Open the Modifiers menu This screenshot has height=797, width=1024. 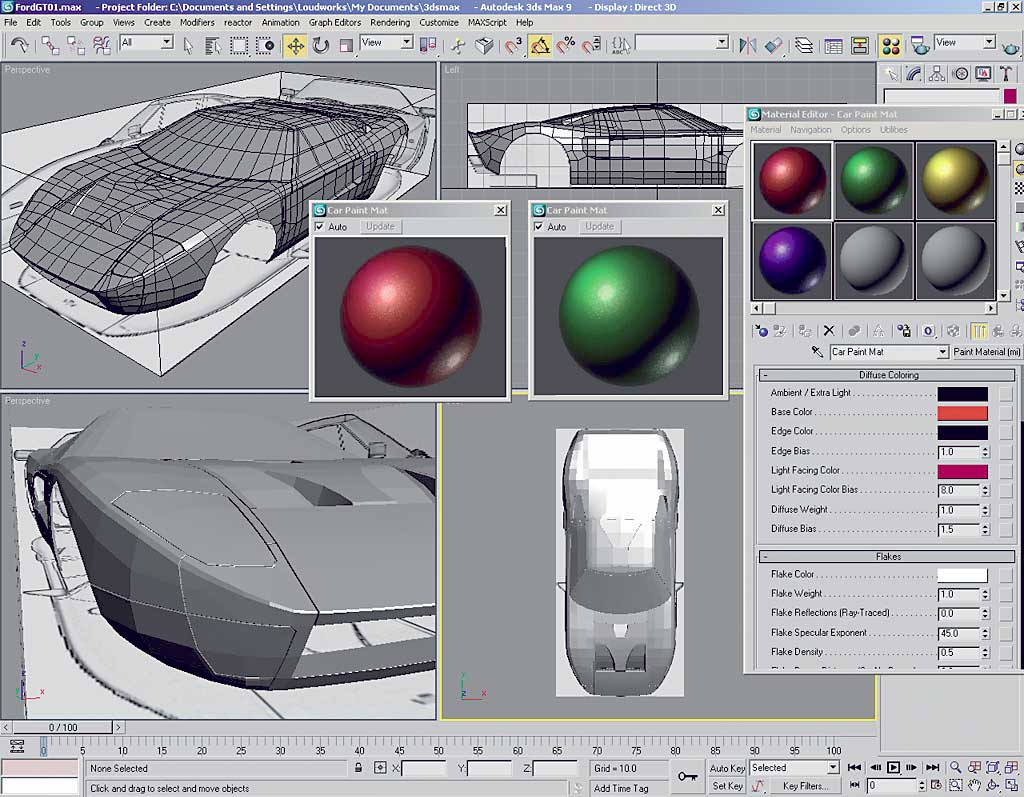click(197, 22)
